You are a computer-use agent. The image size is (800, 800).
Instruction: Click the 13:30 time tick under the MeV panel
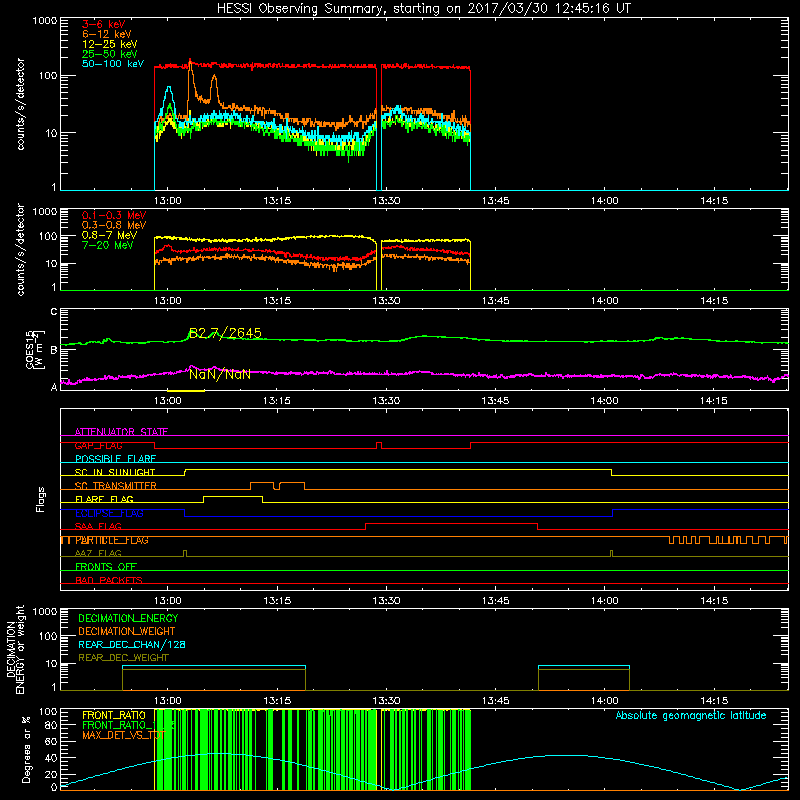tap(386, 301)
